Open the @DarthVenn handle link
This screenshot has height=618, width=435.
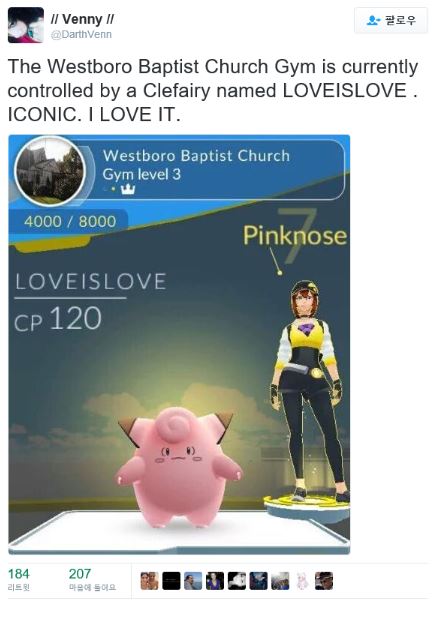pos(81,35)
